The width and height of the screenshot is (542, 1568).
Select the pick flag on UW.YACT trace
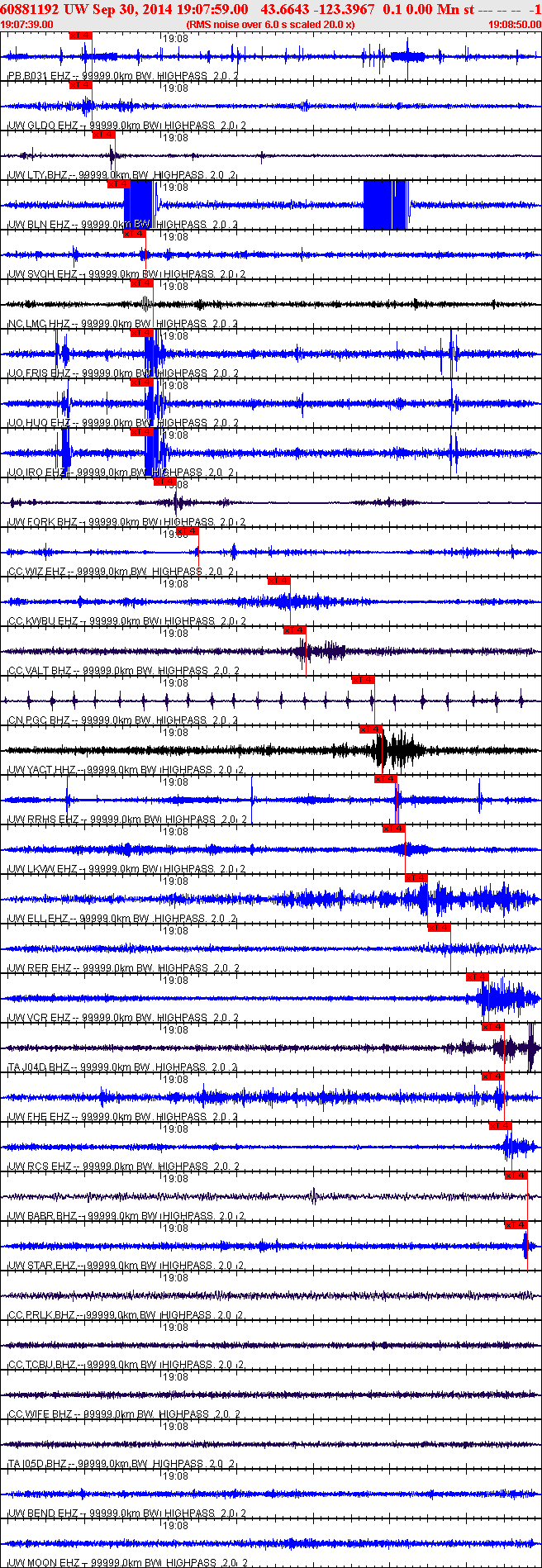370,729
